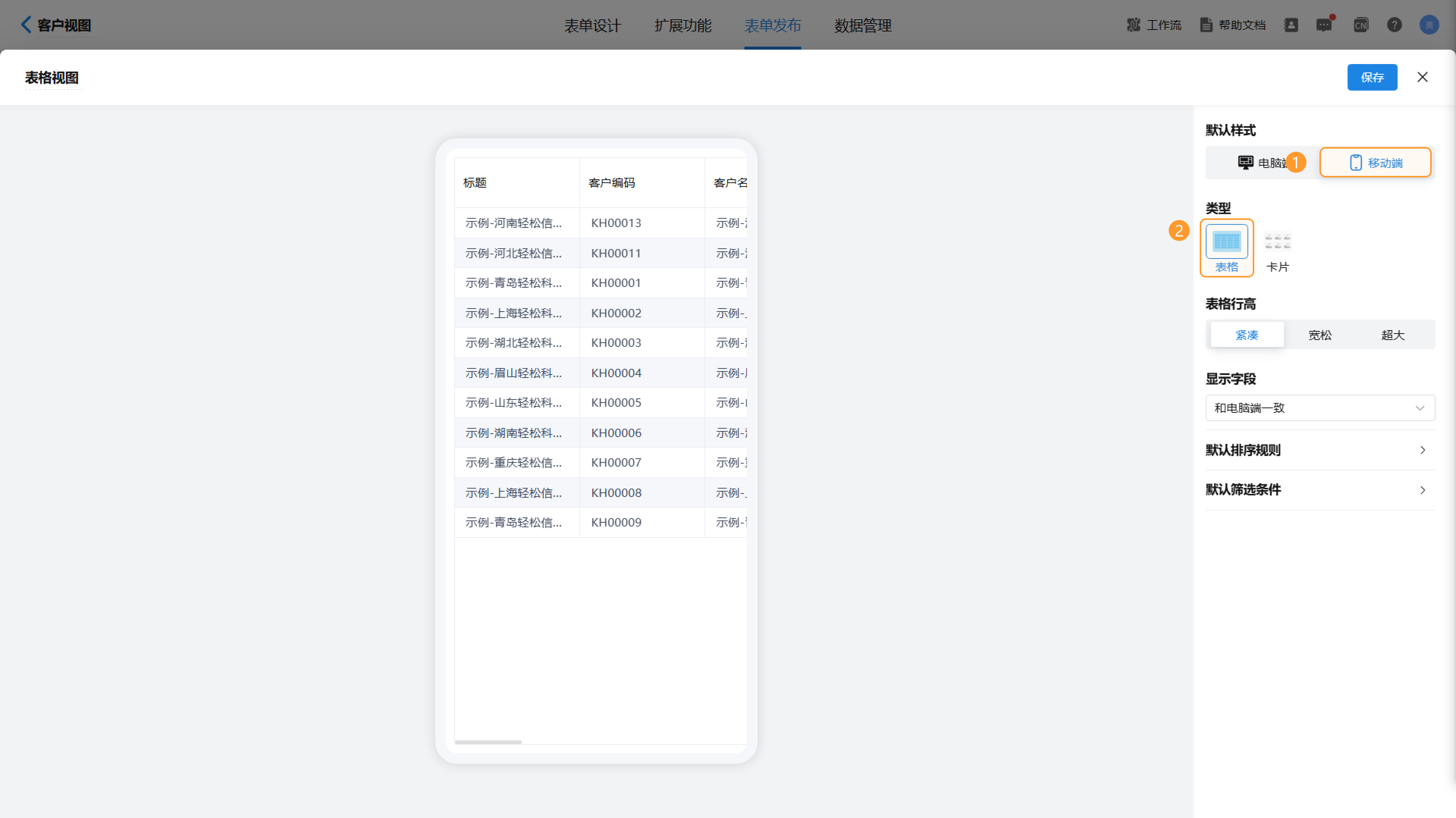Switch default style to 移动端
This screenshot has height=818, width=1456.
coord(1375,163)
